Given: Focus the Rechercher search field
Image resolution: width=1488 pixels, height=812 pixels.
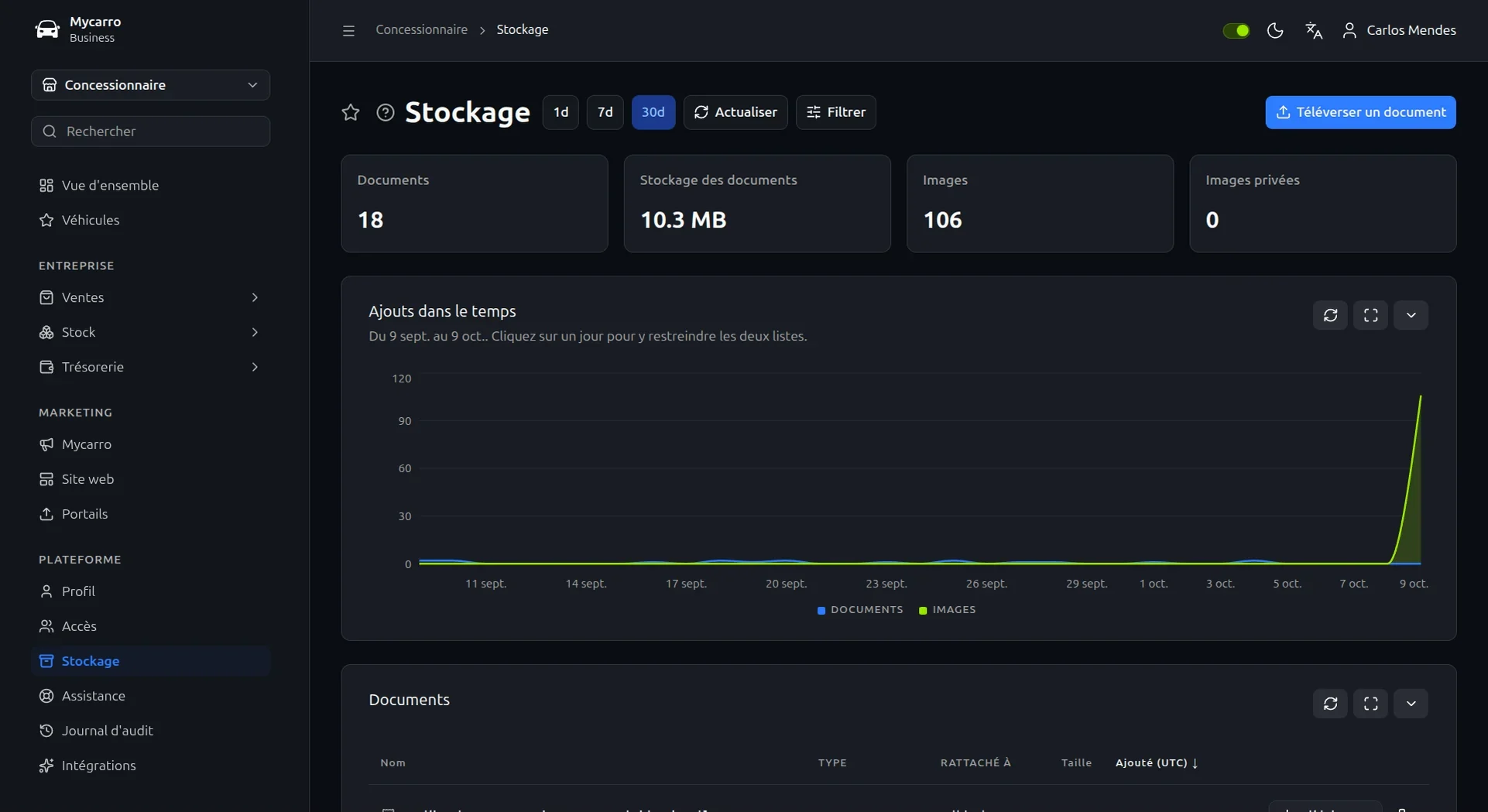Looking at the screenshot, I should 150,132.
